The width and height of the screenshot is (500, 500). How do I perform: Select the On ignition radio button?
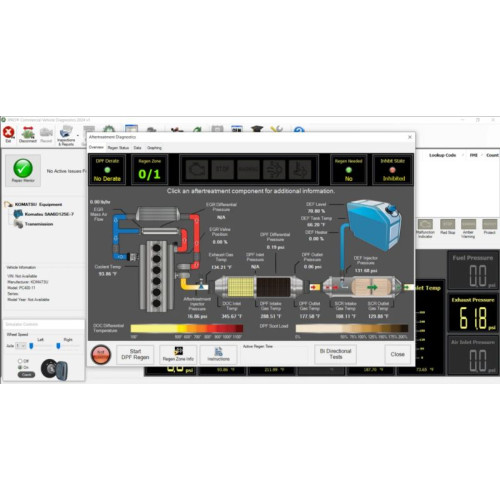(20, 367)
